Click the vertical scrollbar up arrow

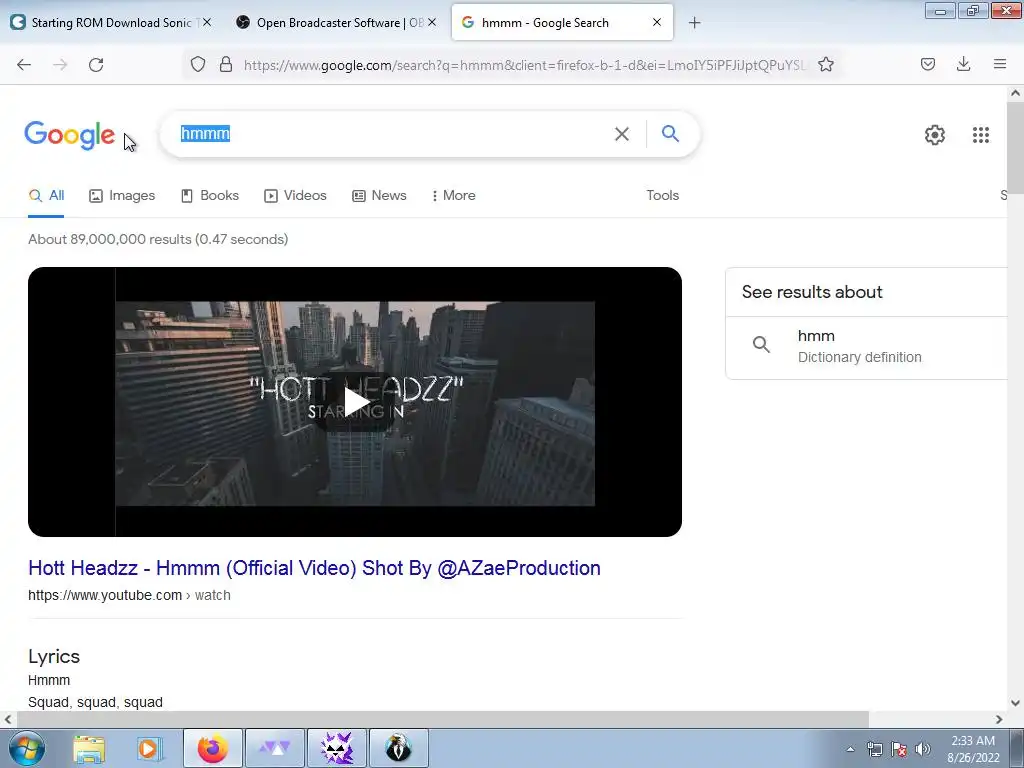[1016, 93]
